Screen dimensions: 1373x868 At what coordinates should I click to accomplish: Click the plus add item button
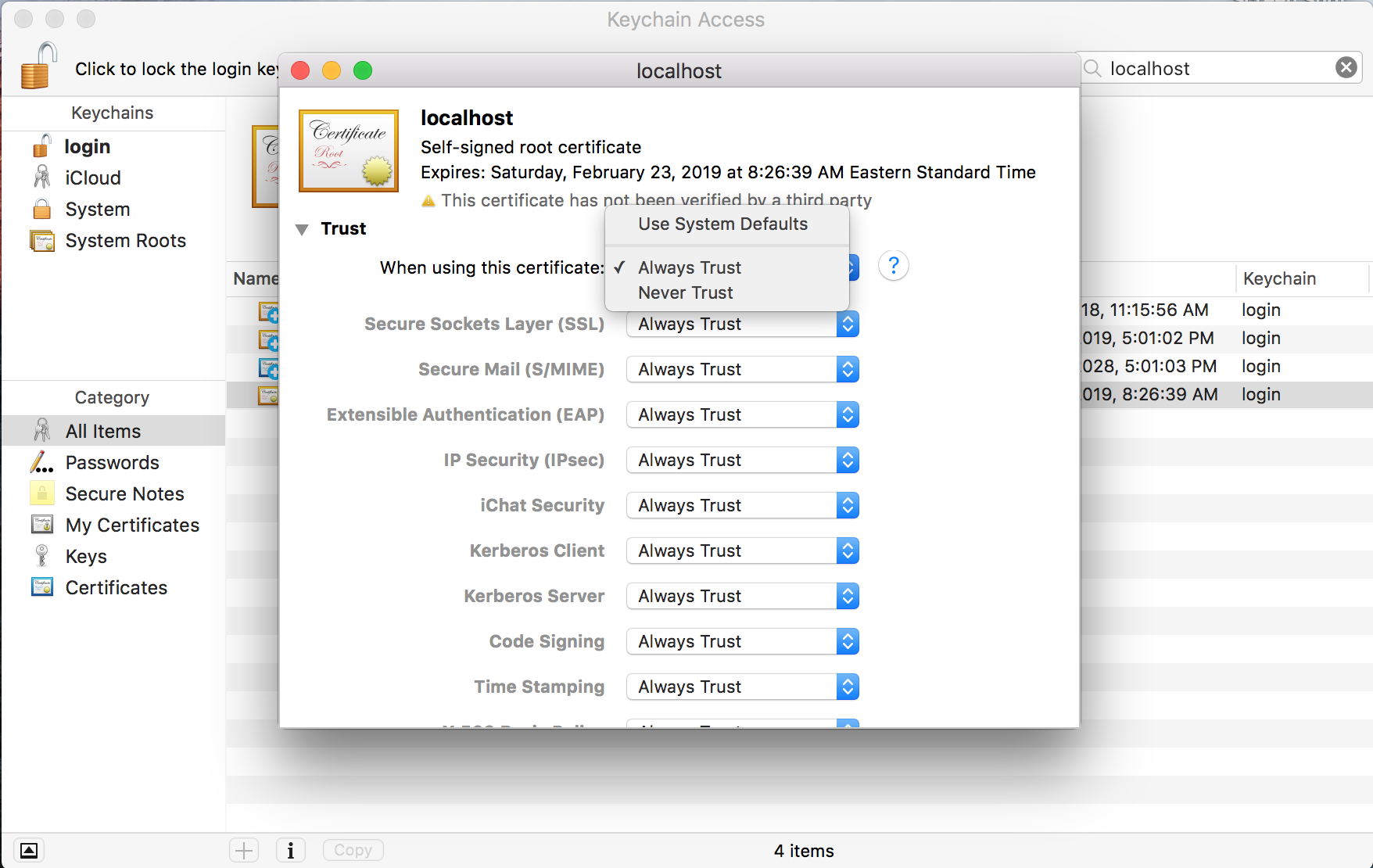[244, 850]
